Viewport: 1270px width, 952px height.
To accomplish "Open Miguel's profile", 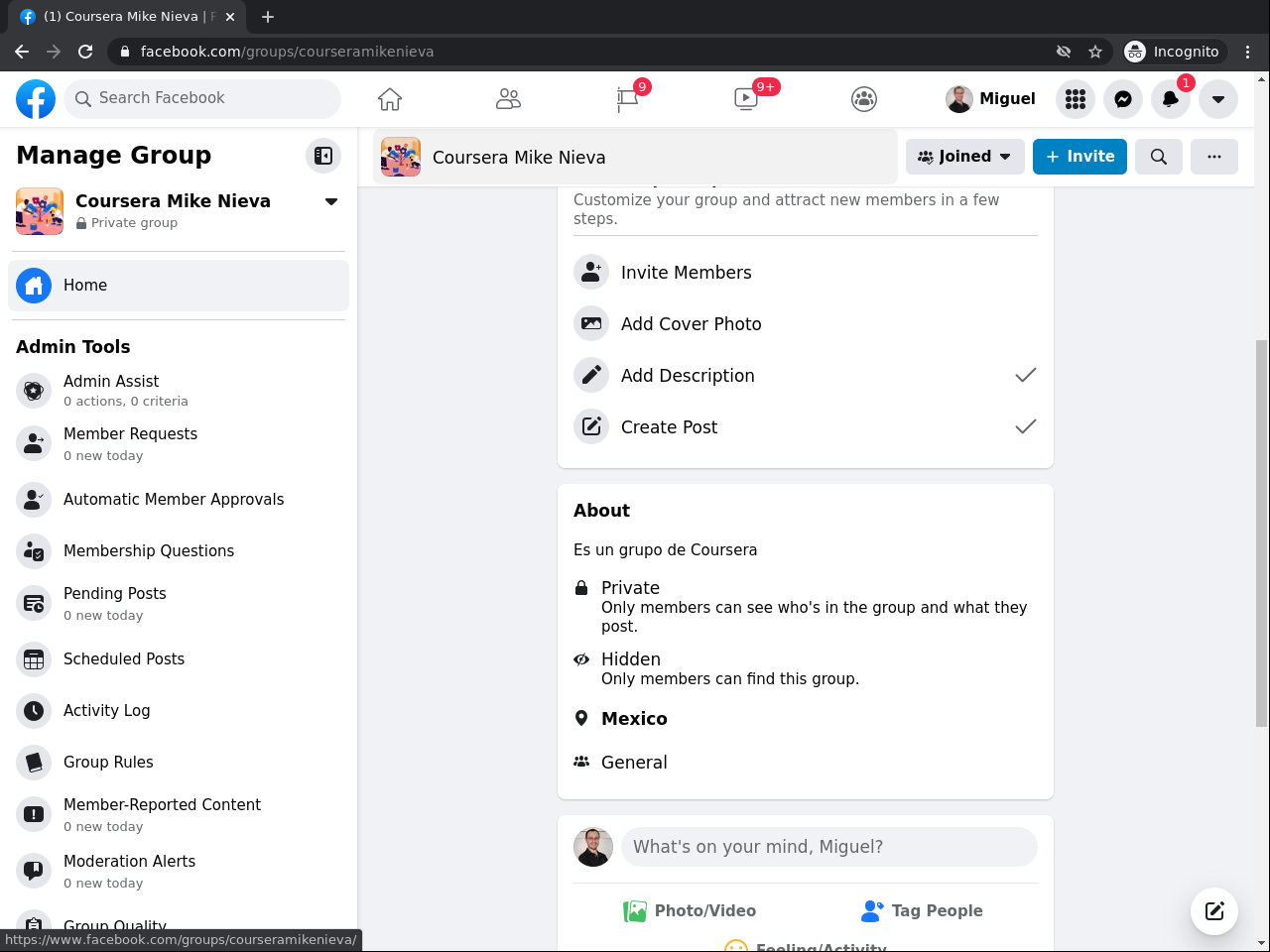I will 990,99.
